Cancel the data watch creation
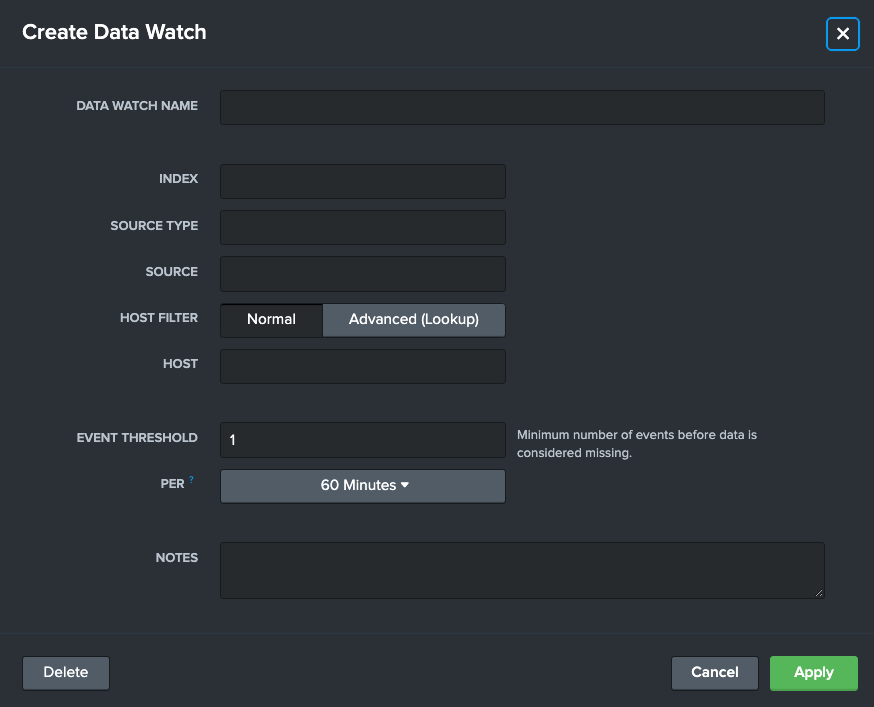The width and height of the screenshot is (874, 707). click(x=715, y=673)
